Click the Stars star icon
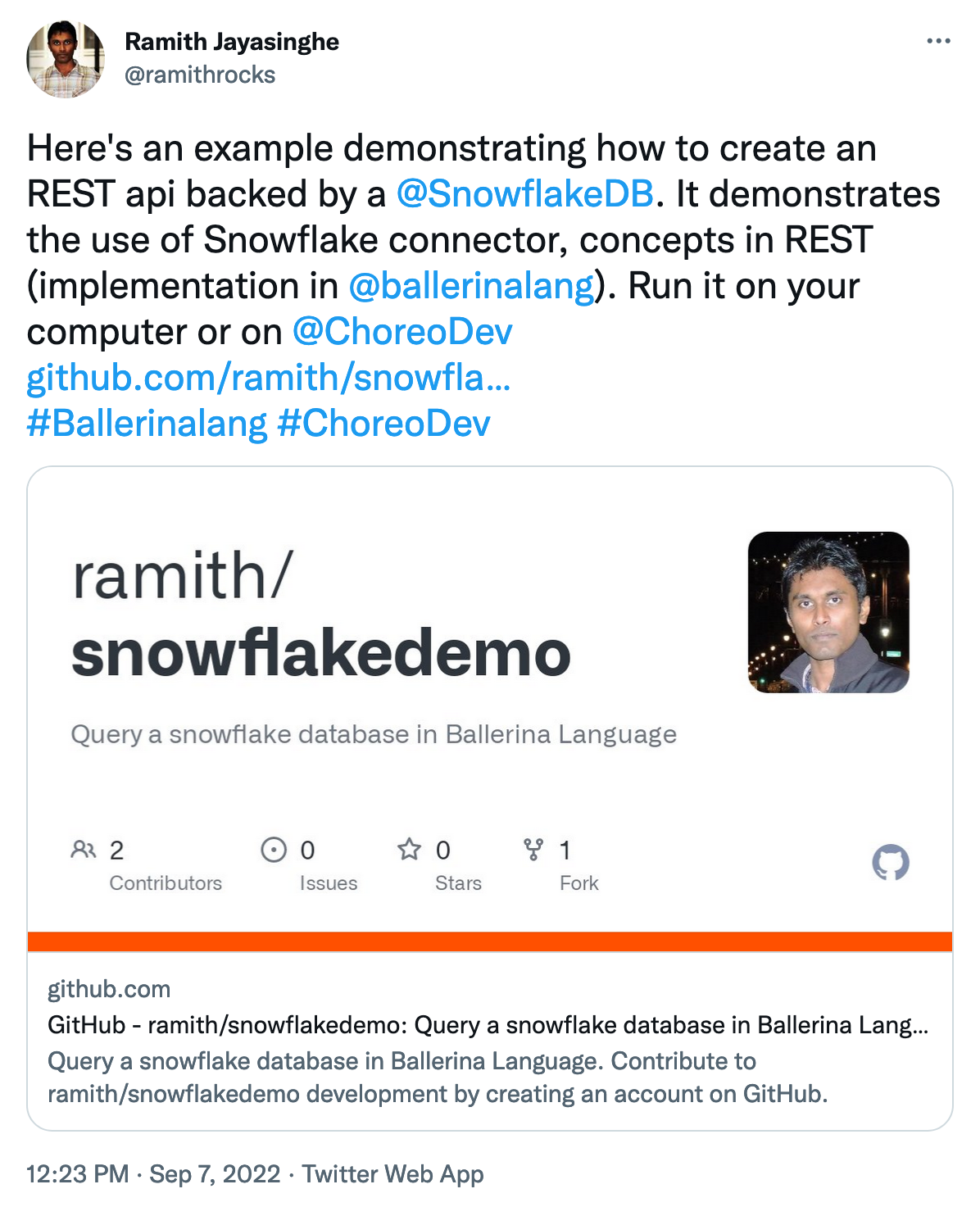This screenshot has height=1216, width=980. tap(409, 849)
